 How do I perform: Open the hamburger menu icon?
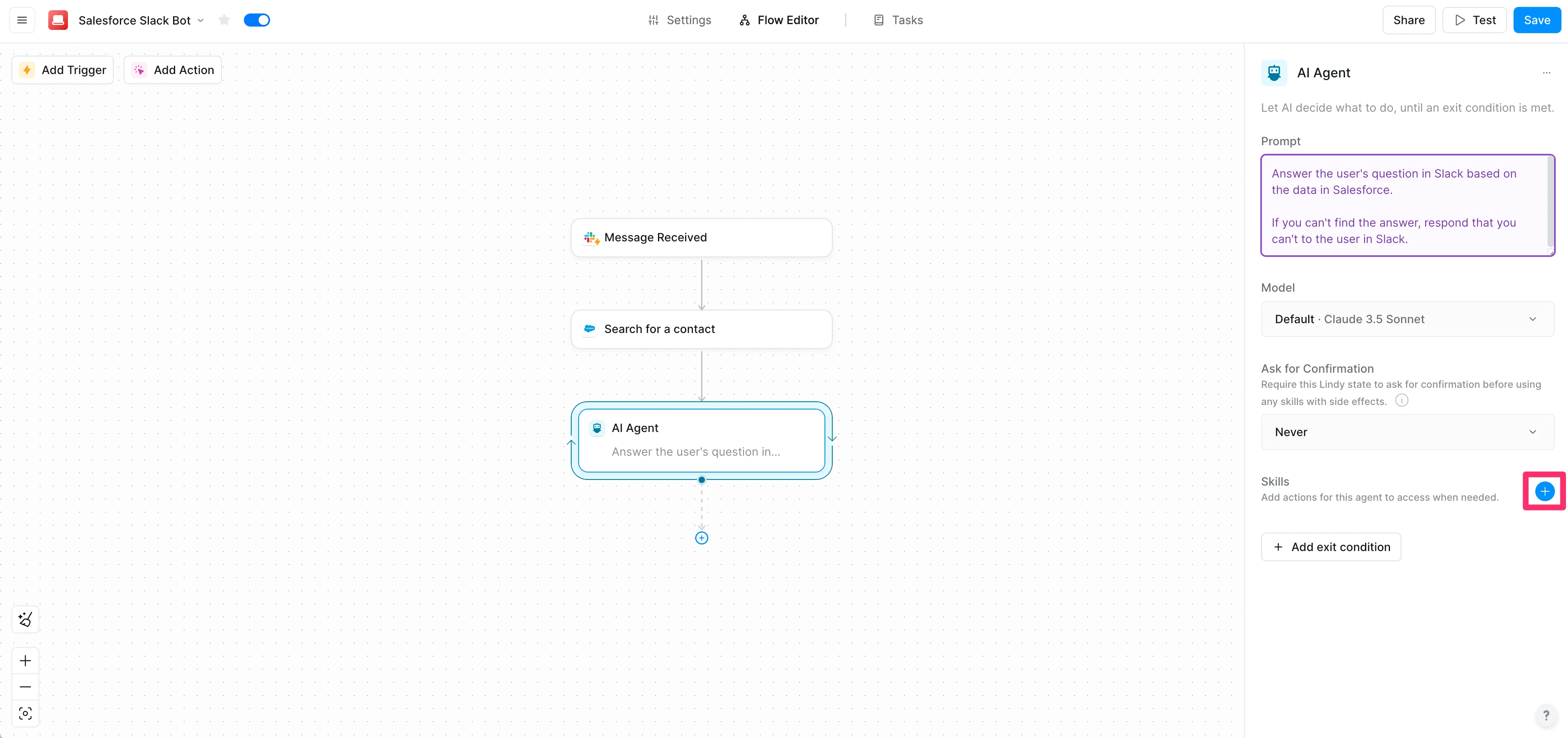point(22,20)
